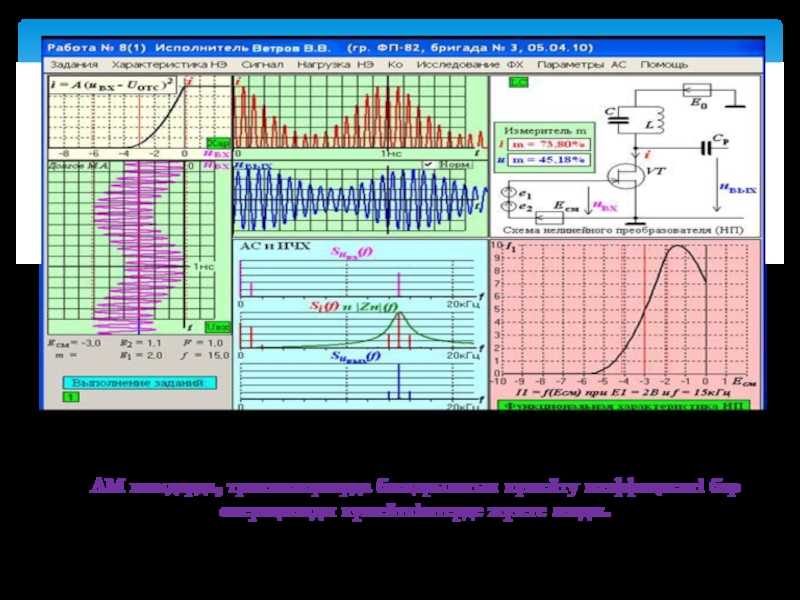The width and height of the screenshot is (800, 600).
Task: Click the voltage u modulation value field
Action: coord(549,159)
